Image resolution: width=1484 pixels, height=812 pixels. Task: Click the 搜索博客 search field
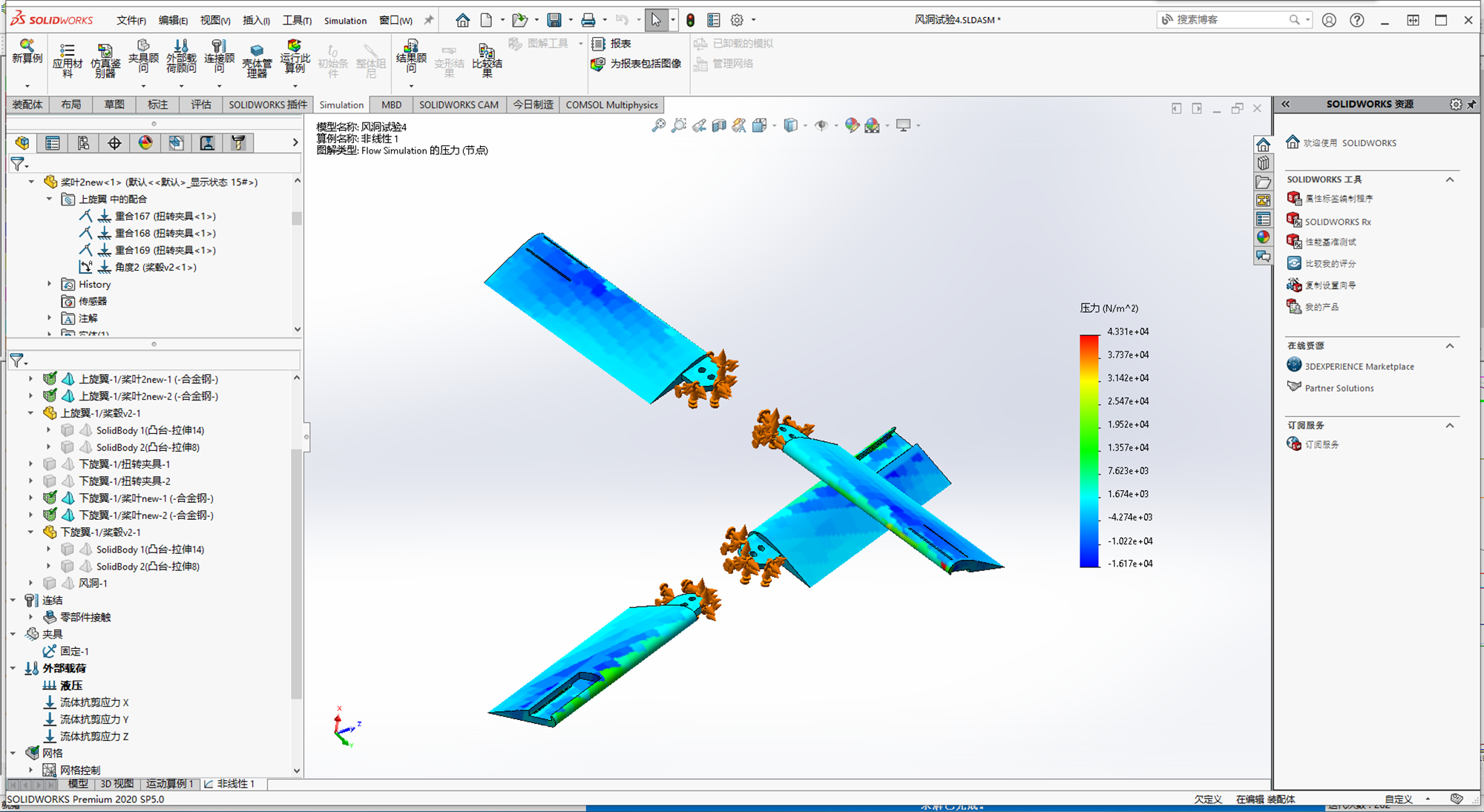click(x=1228, y=19)
